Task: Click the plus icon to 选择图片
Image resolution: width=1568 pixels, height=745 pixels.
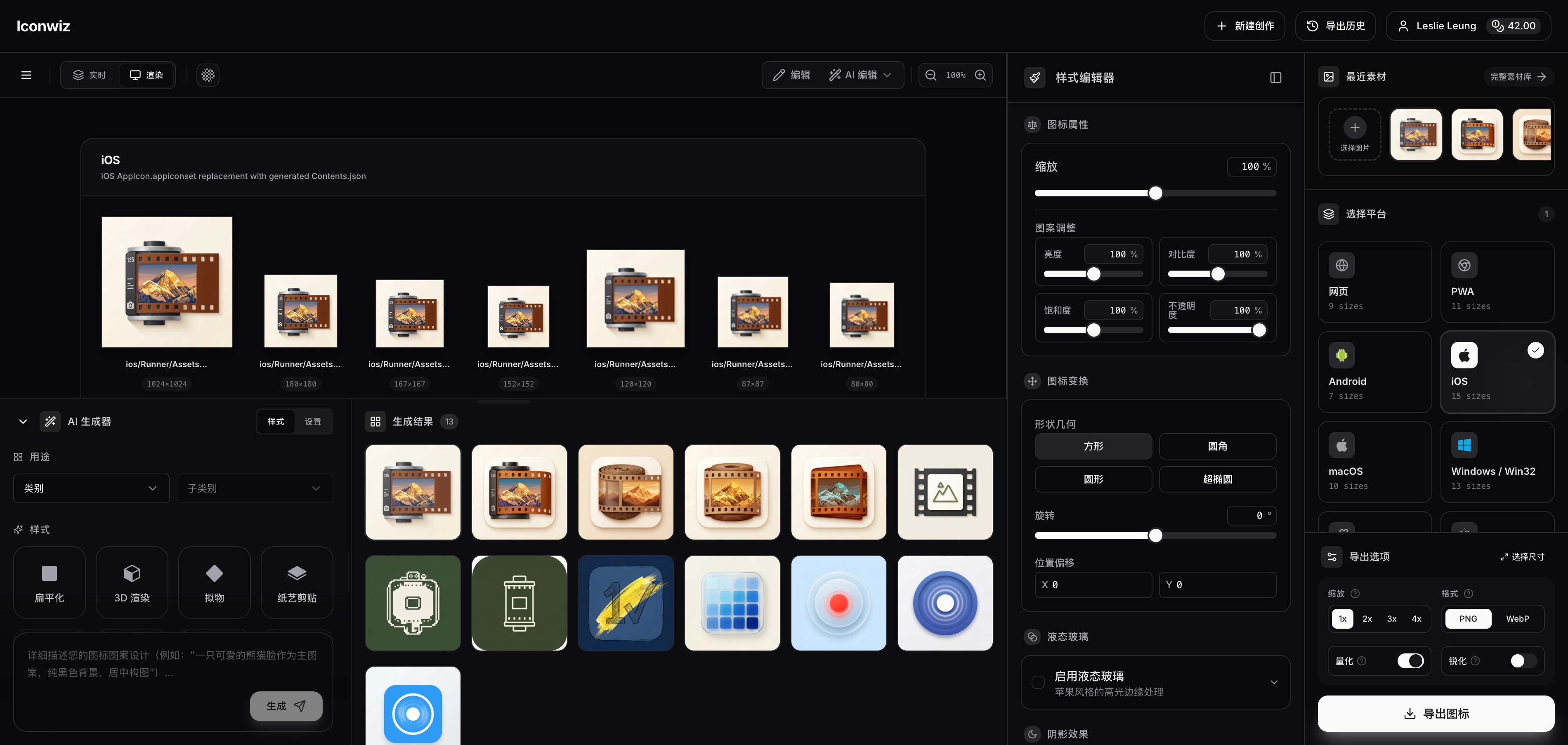Action: click(1354, 127)
